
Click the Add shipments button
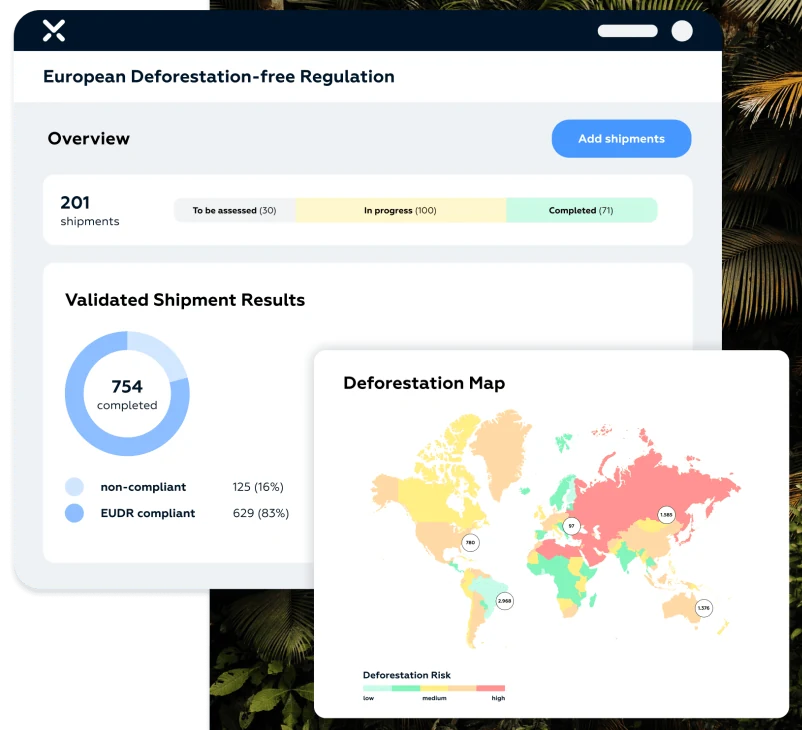point(621,139)
